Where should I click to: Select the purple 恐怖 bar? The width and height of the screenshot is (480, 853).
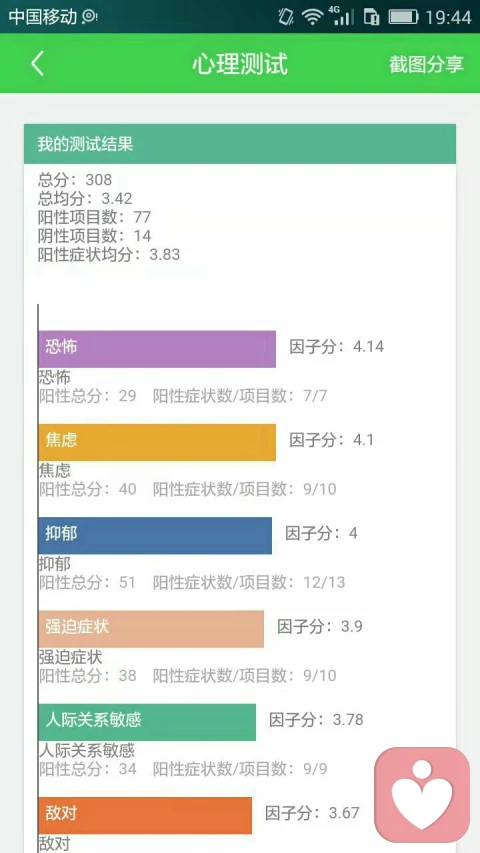[157, 349]
